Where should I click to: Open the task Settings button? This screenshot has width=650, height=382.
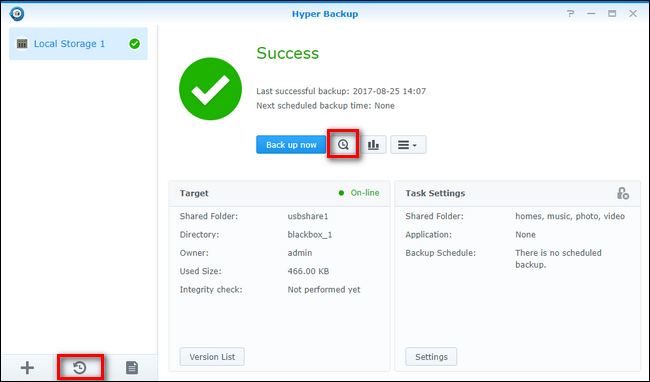[x=431, y=357]
